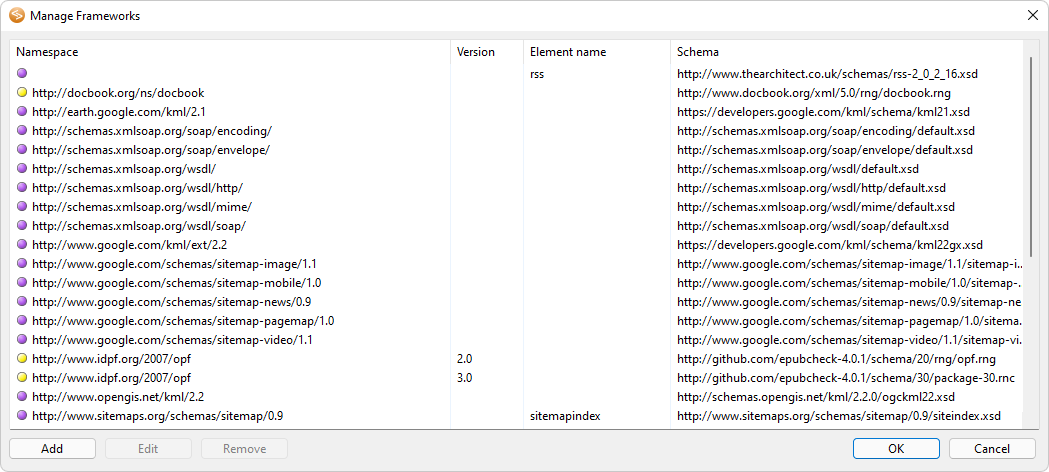Click the yellow dot icon beside docbook.org/ns/docbook

[22, 93]
